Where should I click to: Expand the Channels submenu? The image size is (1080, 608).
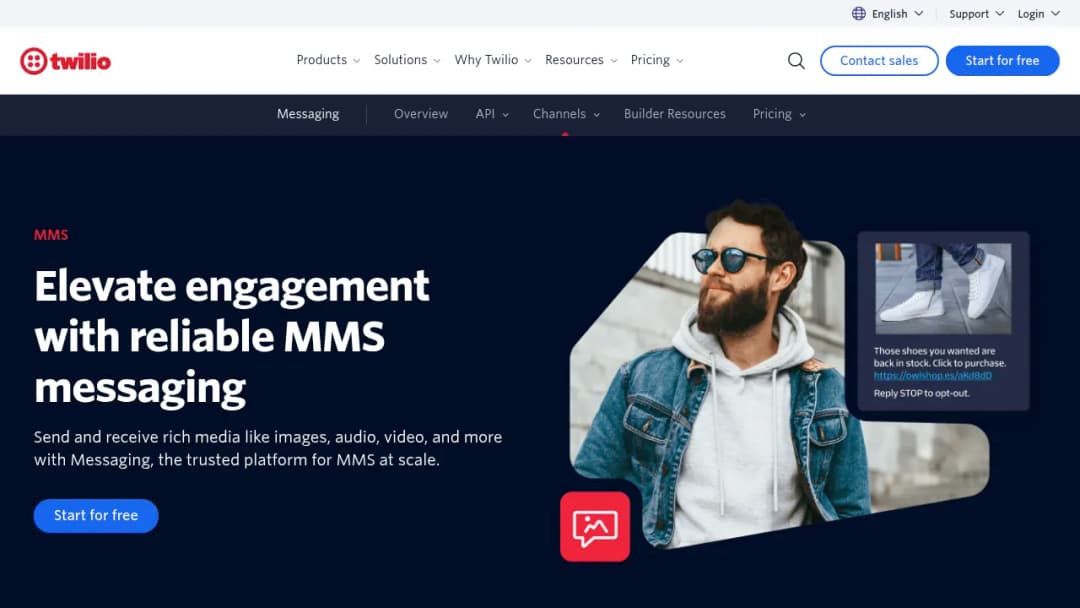point(565,114)
